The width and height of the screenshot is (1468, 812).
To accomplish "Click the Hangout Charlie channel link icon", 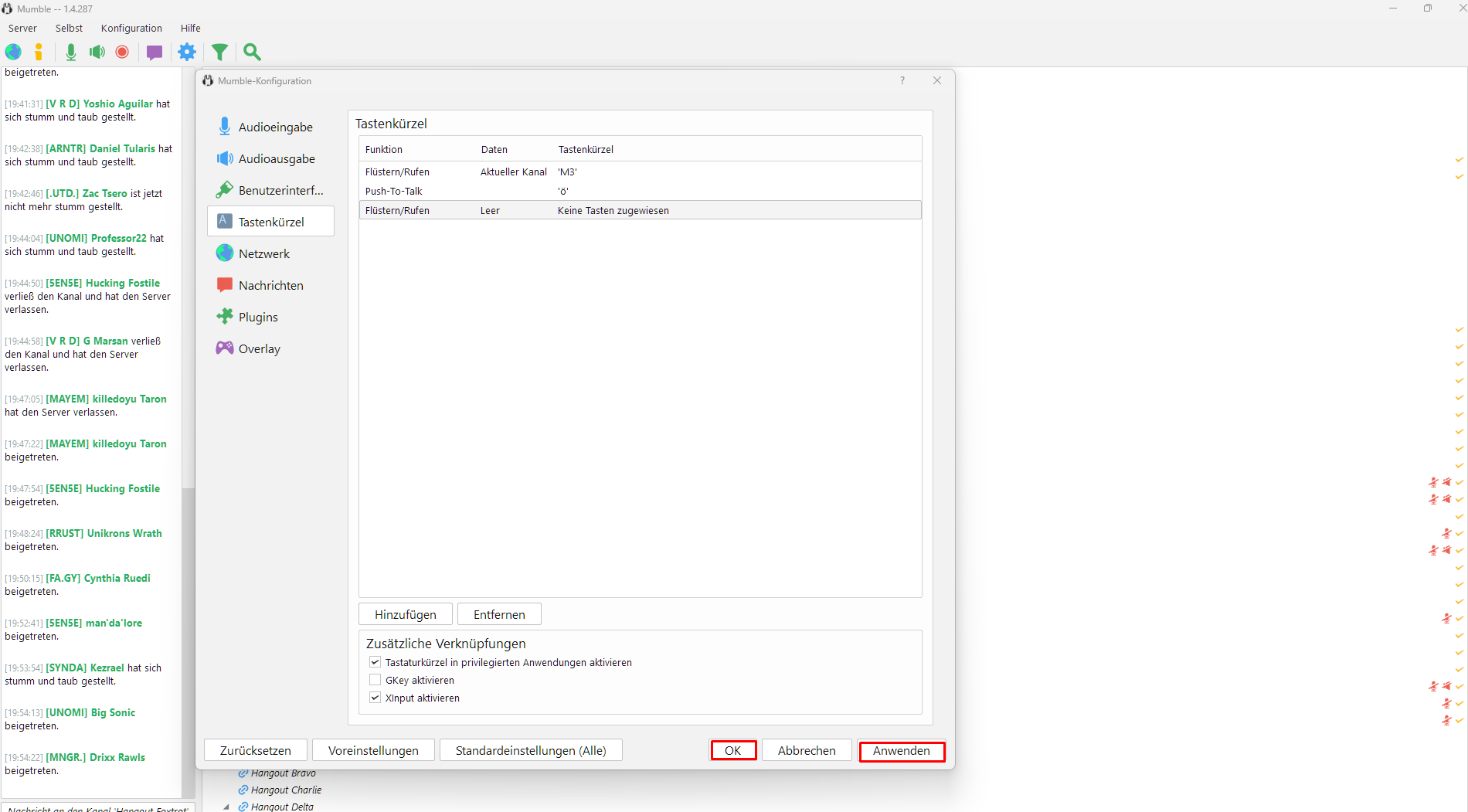I will (243, 790).
